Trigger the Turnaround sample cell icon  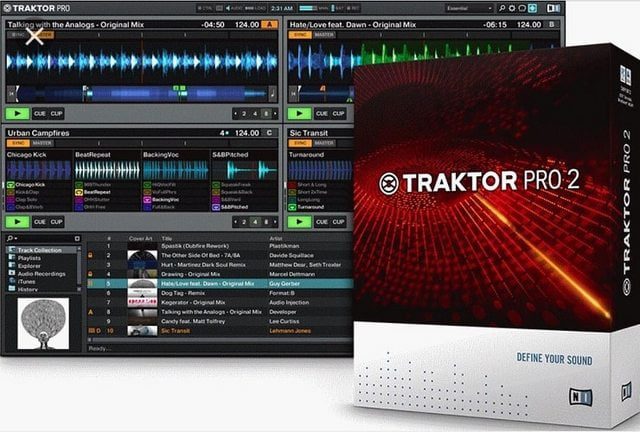[x=292, y=207]
